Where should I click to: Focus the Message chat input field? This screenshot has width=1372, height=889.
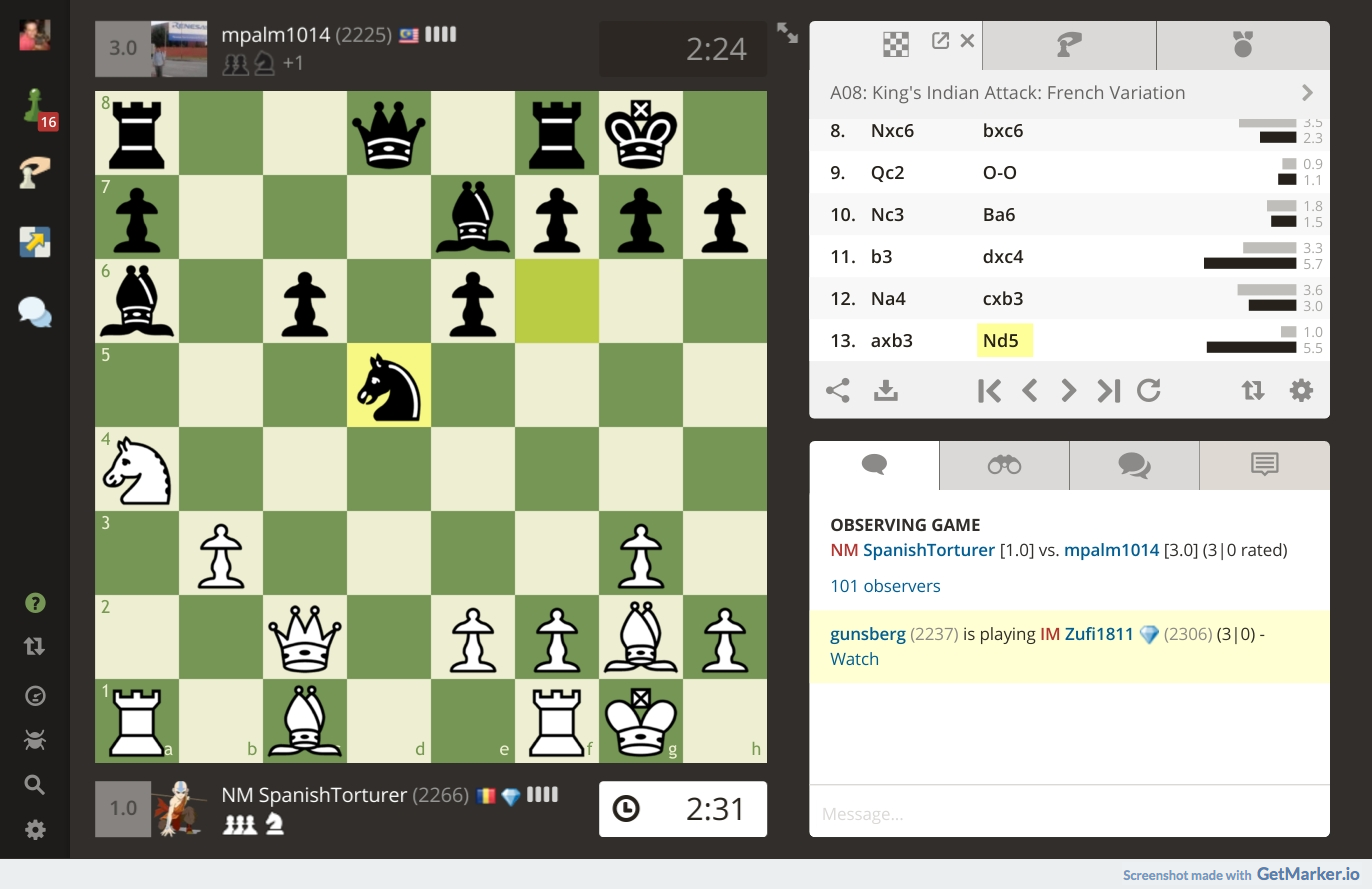1069,814
